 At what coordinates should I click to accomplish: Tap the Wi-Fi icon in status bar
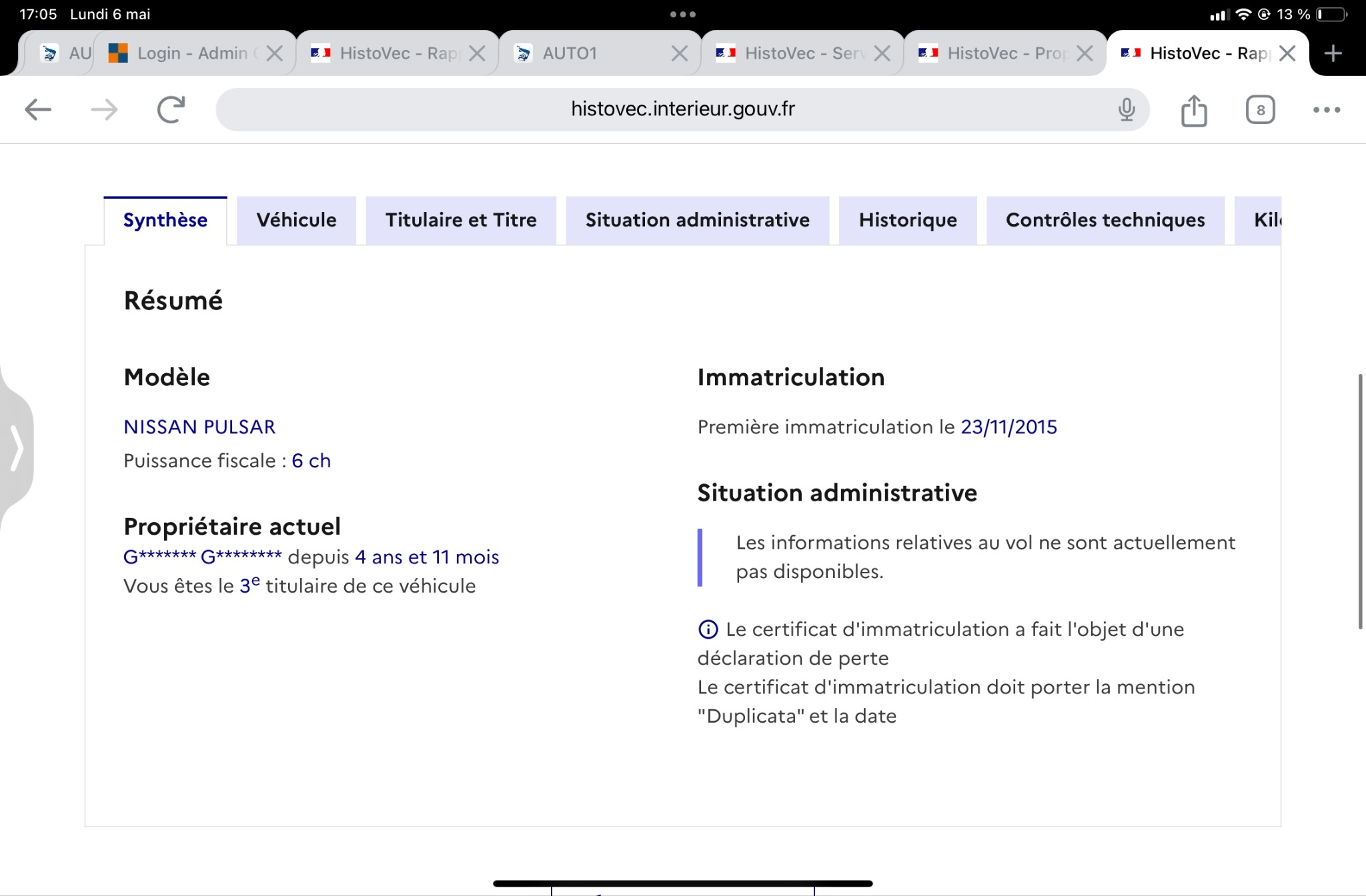[1243, 14]
